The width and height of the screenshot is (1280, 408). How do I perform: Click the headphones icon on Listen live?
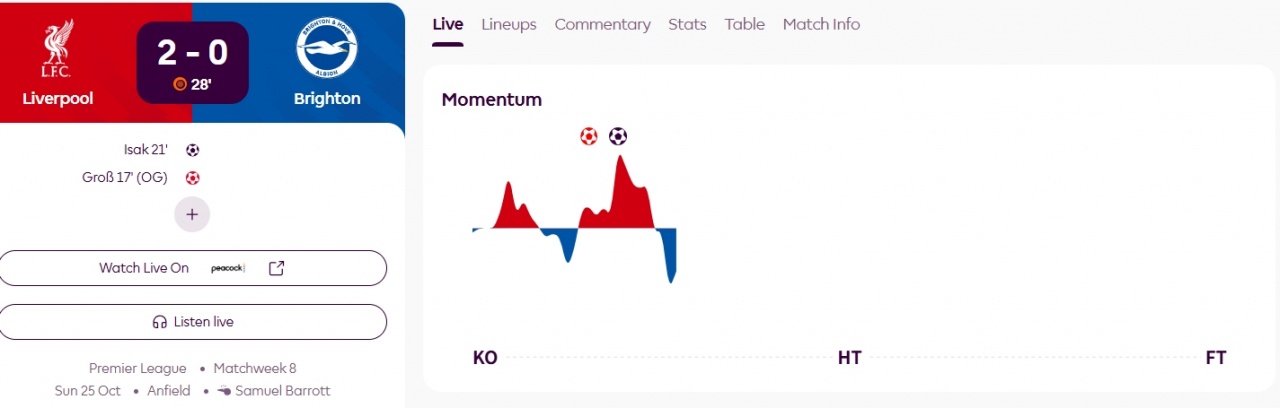coord(159,322)
